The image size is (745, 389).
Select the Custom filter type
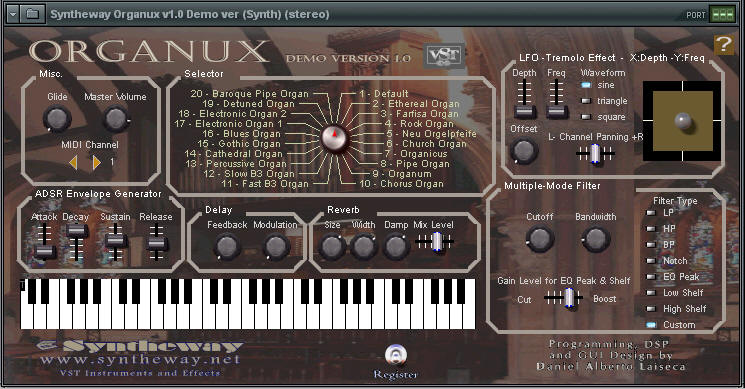click(x=651, y=325)
